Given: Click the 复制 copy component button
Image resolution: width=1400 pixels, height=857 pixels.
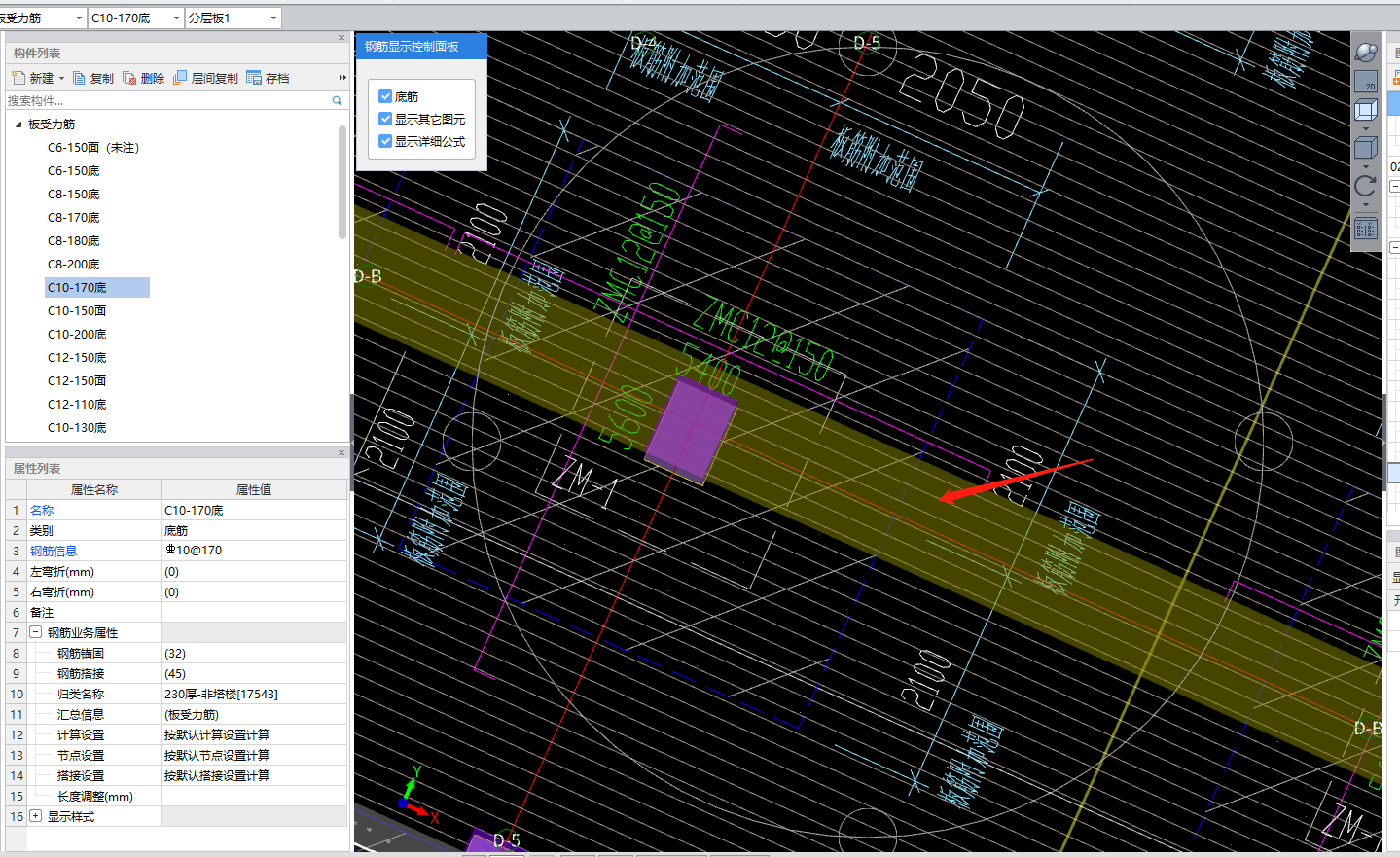Looking at the screenshot, I should 93,78.
